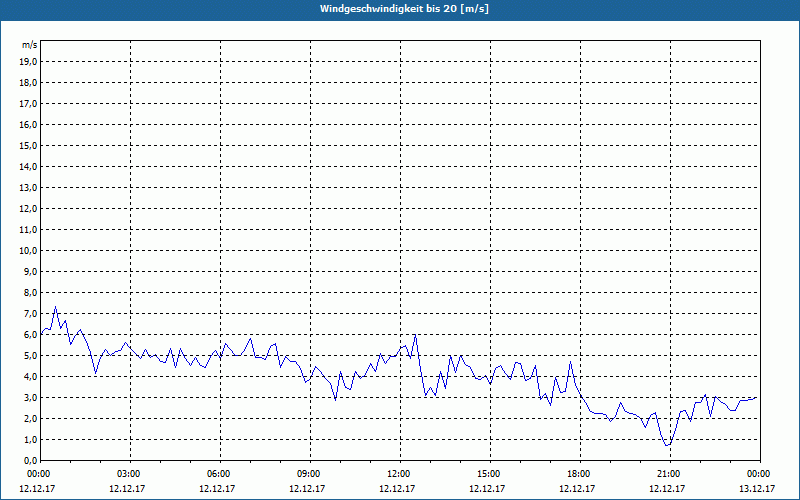This screenshot has width=800, height=500.
Task: Click the '6,0' y-axis label
Action: pyautogui.click(x=30, y=335)
